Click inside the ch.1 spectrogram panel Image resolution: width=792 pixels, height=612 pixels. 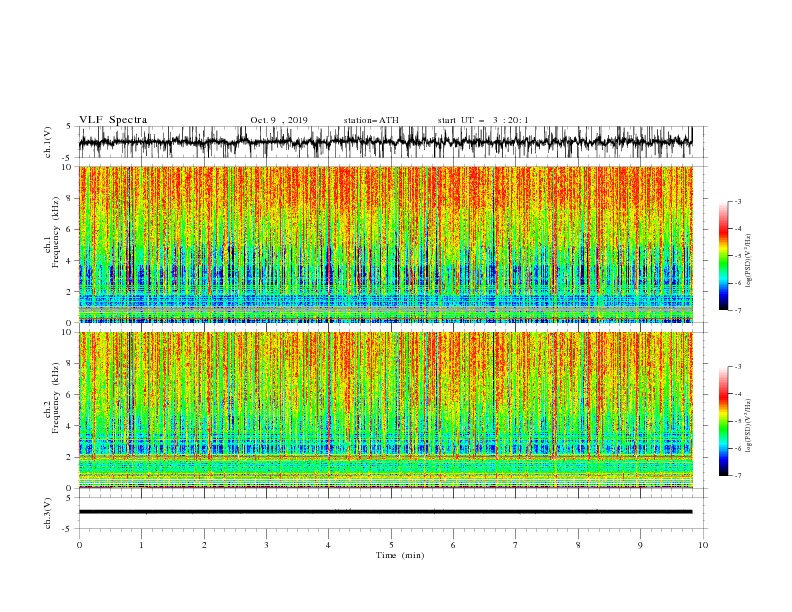click(x=385, y=244)
